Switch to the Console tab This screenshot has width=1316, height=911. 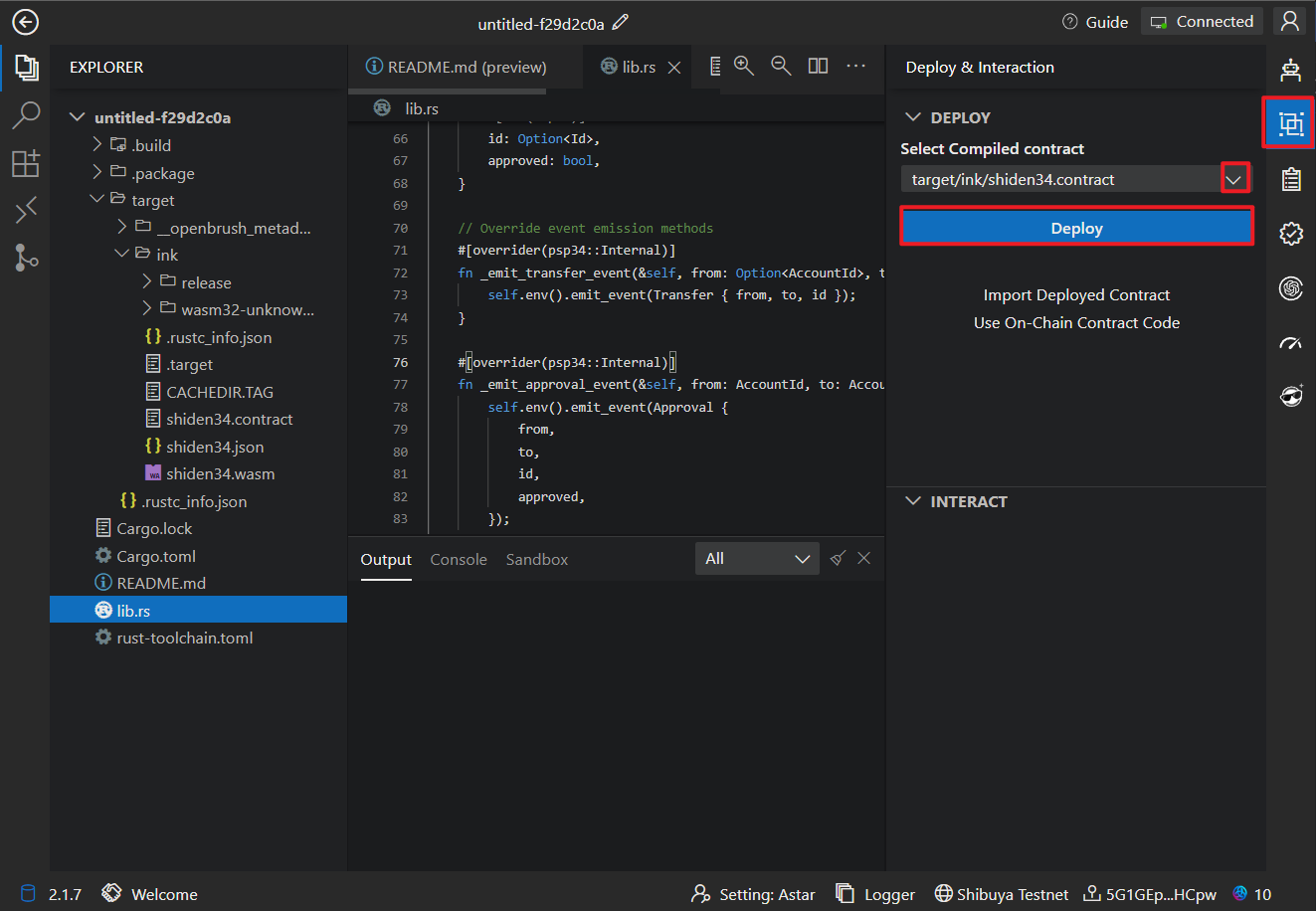click(x=459, y=560)
